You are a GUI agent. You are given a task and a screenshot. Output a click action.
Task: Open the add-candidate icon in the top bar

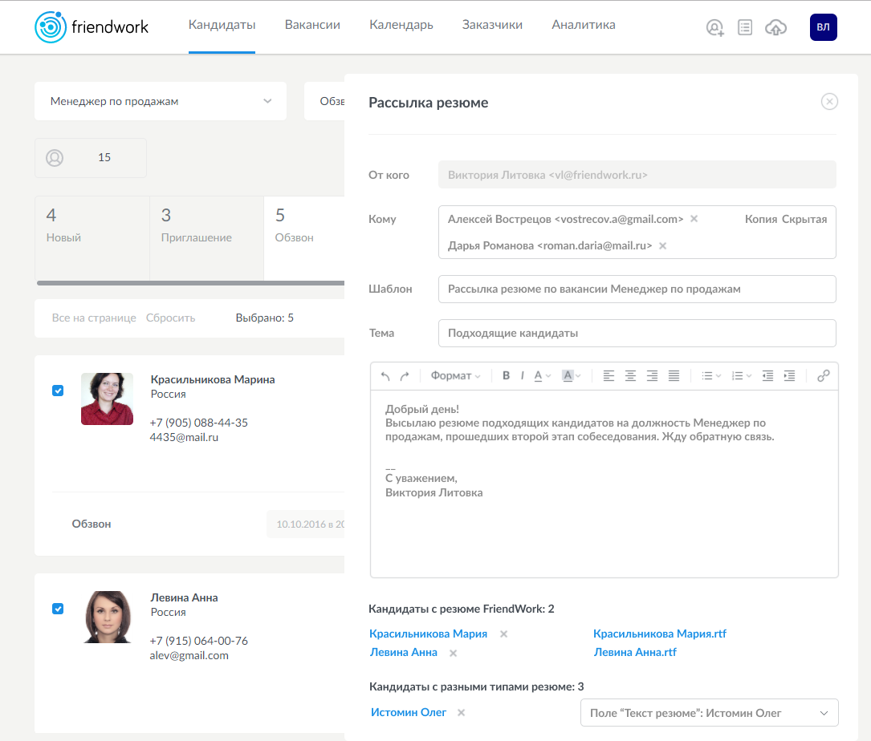pos(714,27)
